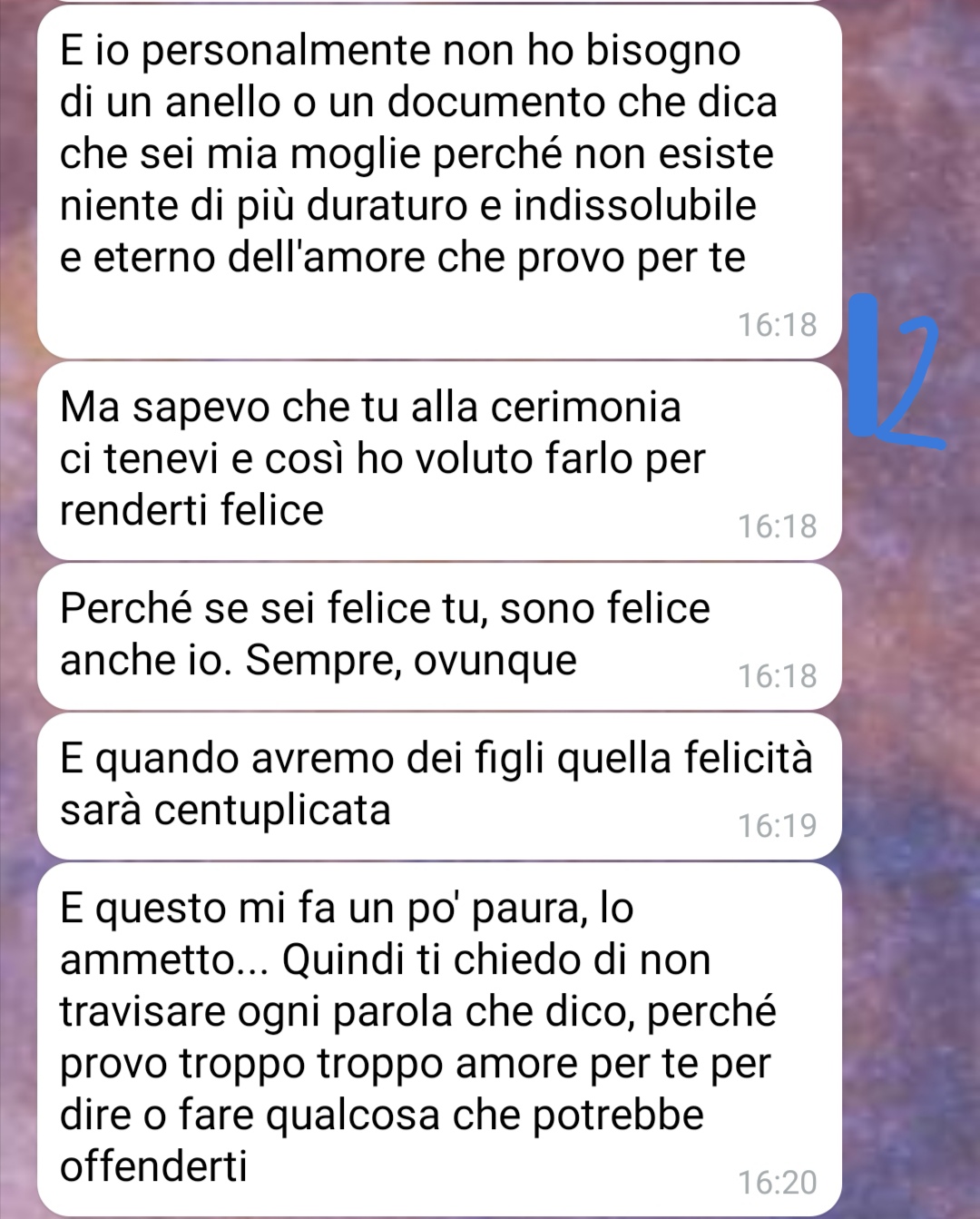Click the 16:20 timestamp

click(x=777, y=1183)
